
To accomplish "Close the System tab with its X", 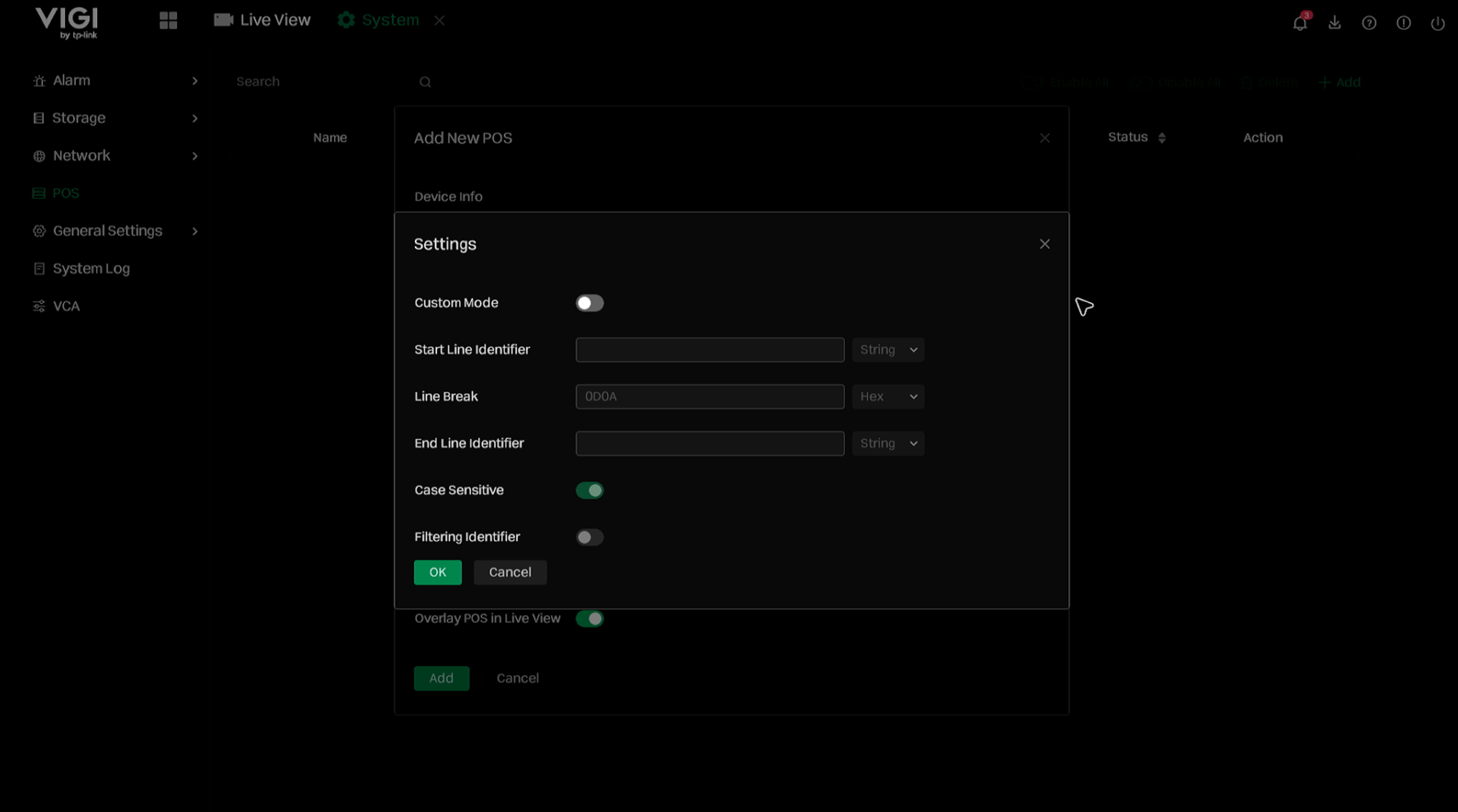I will pyautogui.click(x=439, y=20).
